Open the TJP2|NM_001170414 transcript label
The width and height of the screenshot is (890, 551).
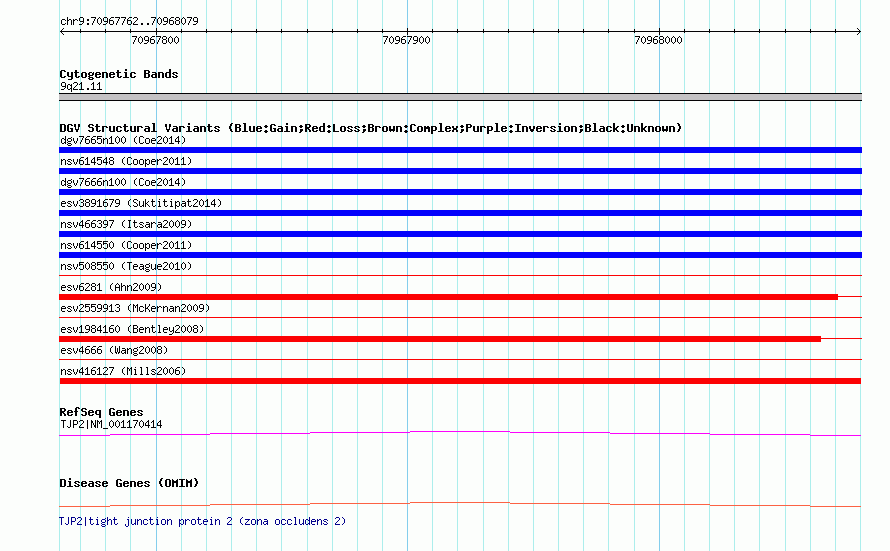111,424
